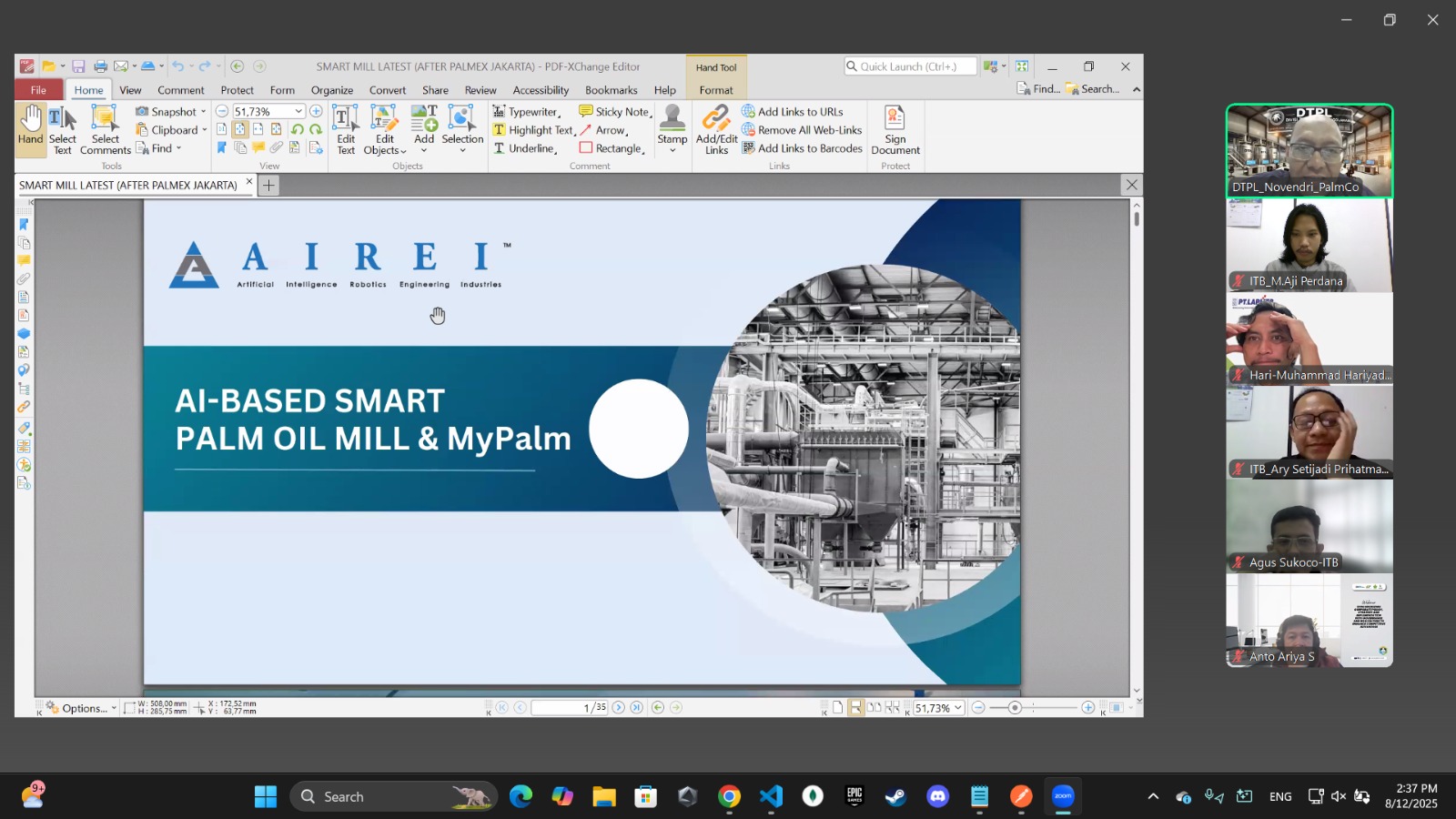
Task: Rotate the view counter-clockwise using green arrow
Action: (298, 129)
